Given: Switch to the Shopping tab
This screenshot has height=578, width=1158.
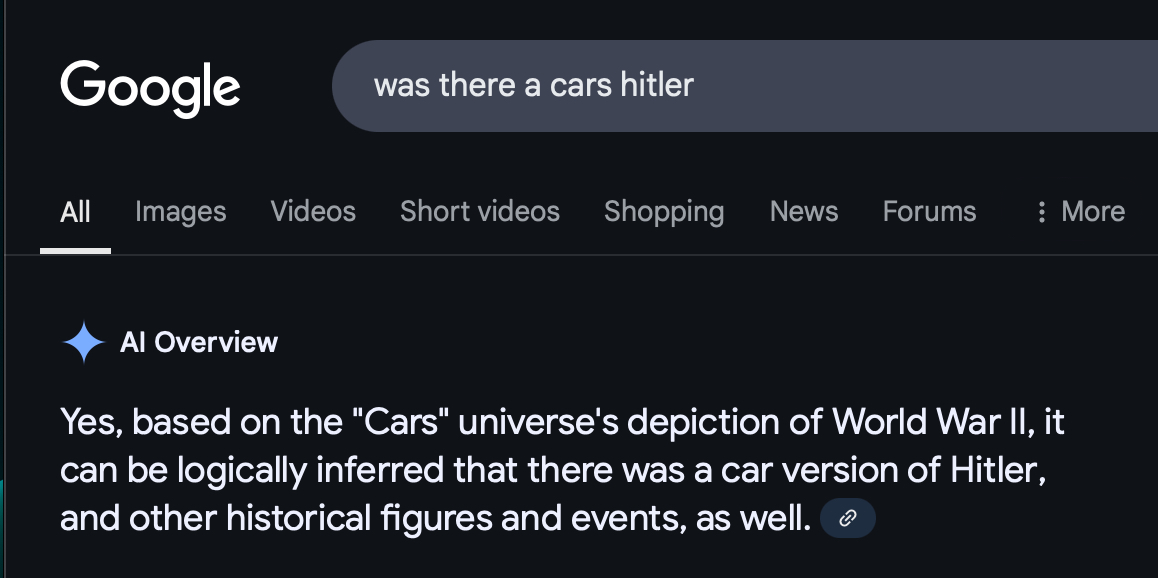Looking at the screenshot, I should [x=664, y=212].
